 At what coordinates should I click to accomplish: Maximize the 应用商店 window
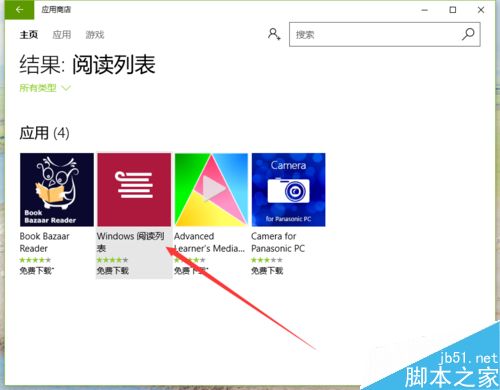point(453,10)
